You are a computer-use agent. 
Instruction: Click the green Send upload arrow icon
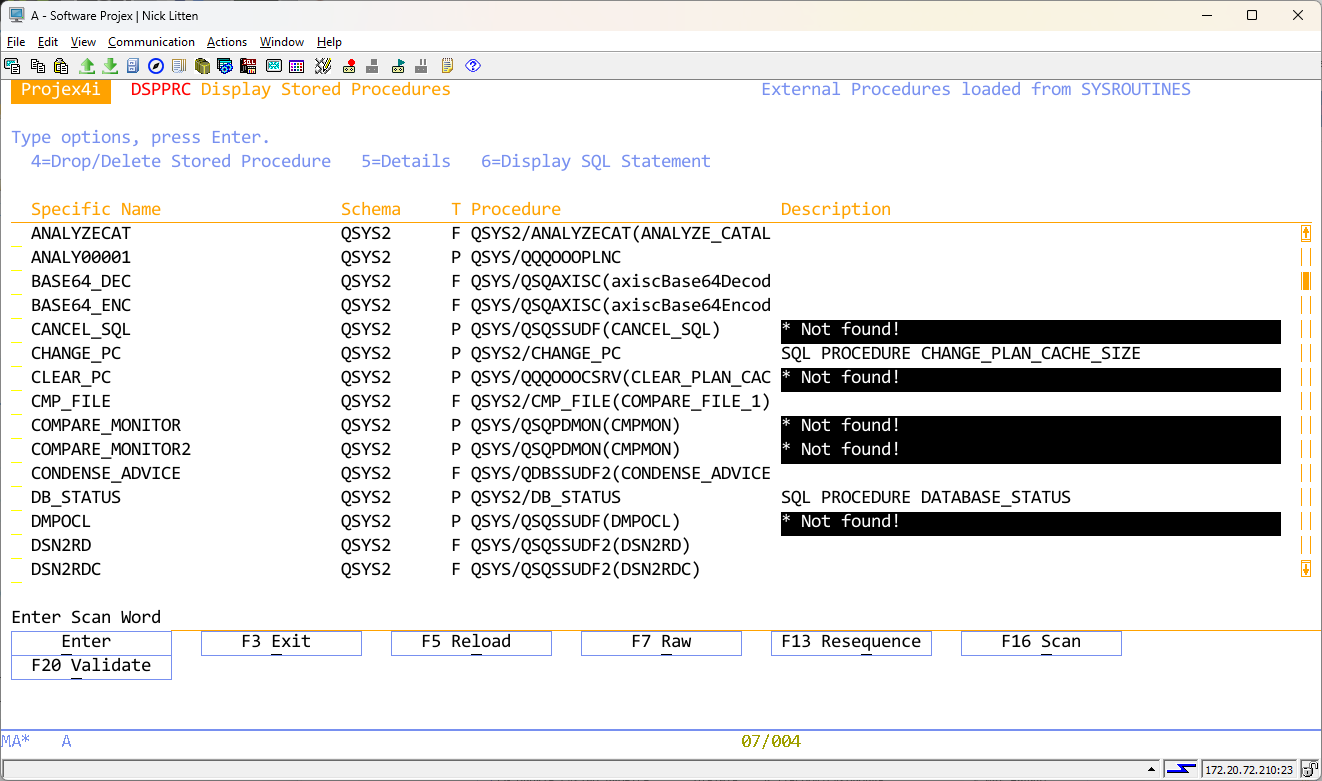pyautogui.click(x=87, y=66)
